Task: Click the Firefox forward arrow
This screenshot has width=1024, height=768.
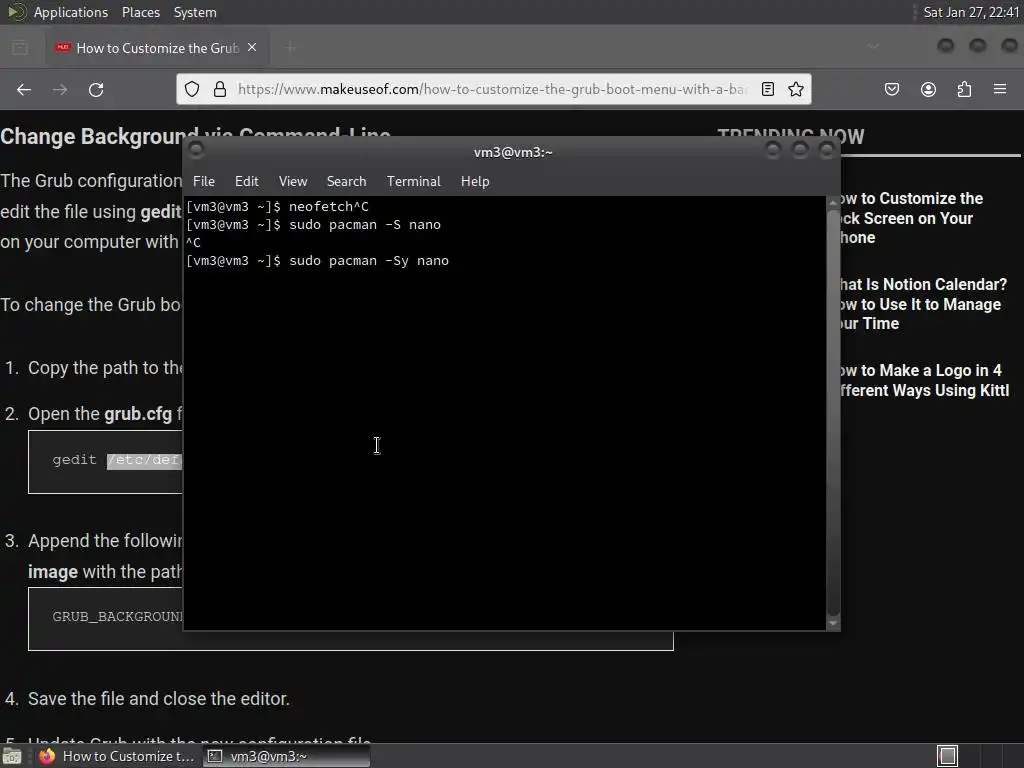Action: click(60, 89)
